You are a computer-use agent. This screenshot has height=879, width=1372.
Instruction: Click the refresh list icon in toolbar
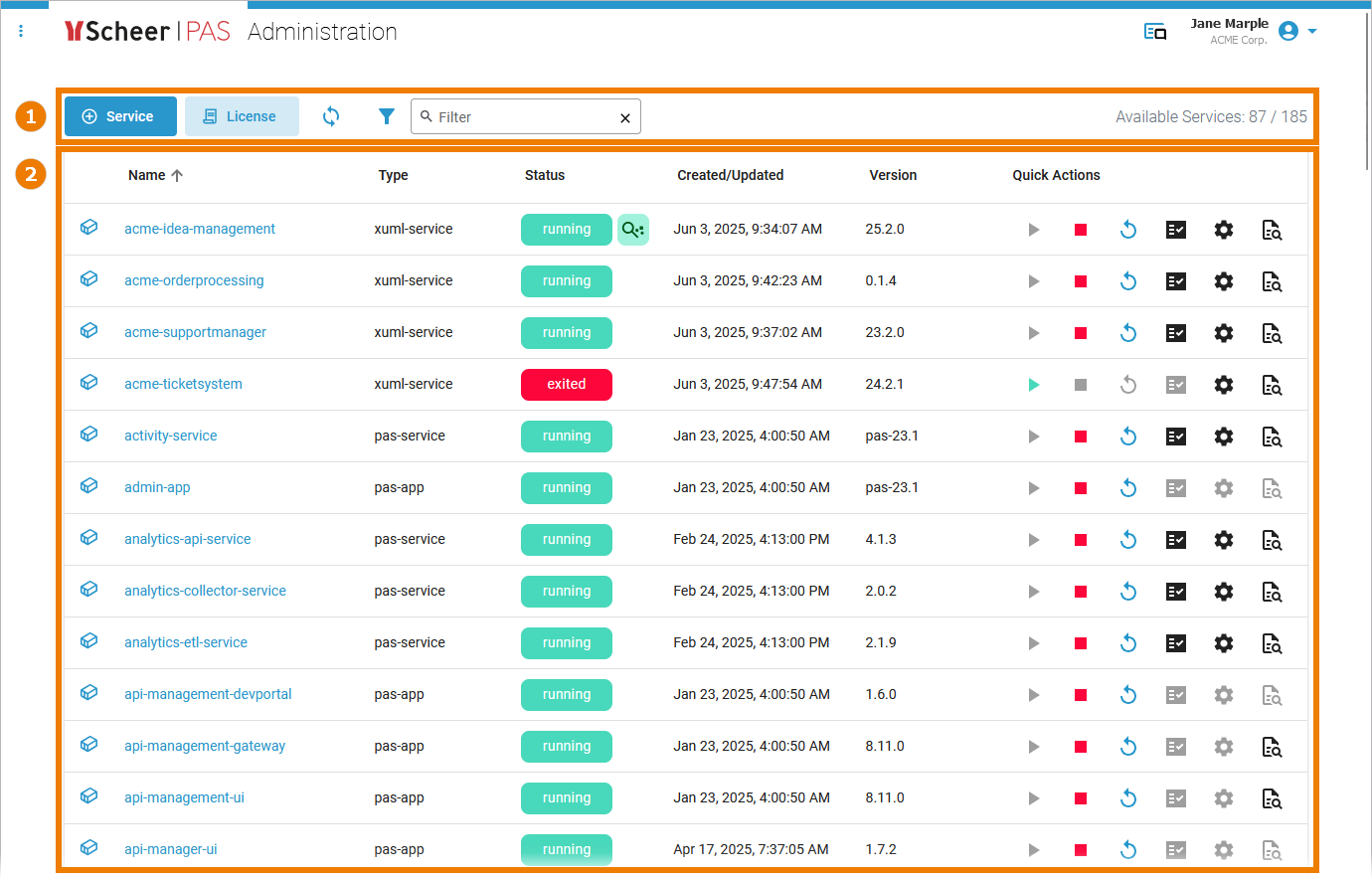(x=331, y=116)
